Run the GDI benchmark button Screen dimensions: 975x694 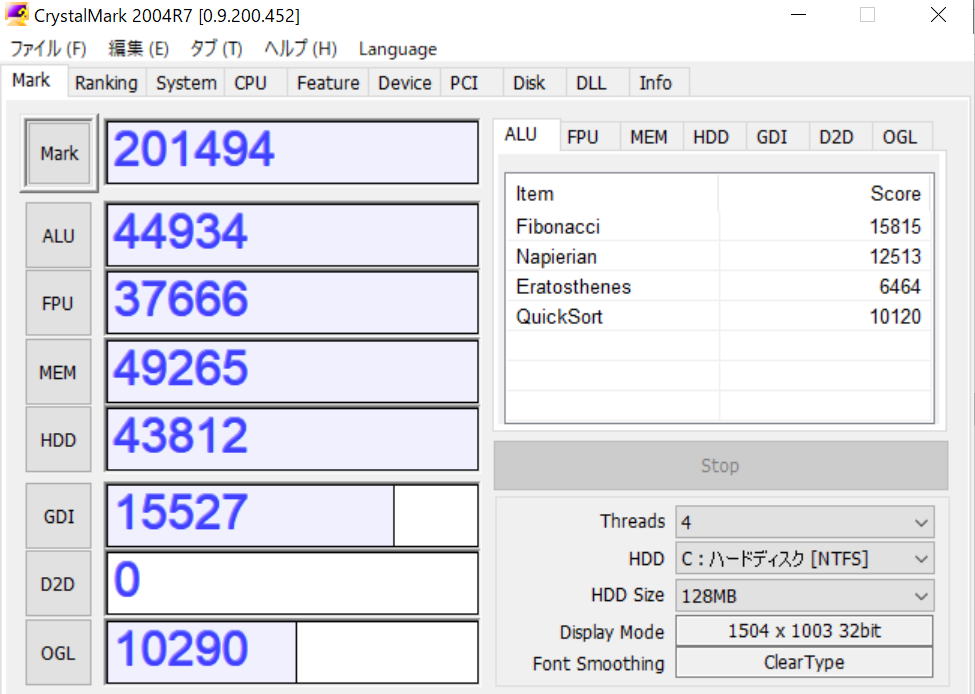(x=58, y=516)
